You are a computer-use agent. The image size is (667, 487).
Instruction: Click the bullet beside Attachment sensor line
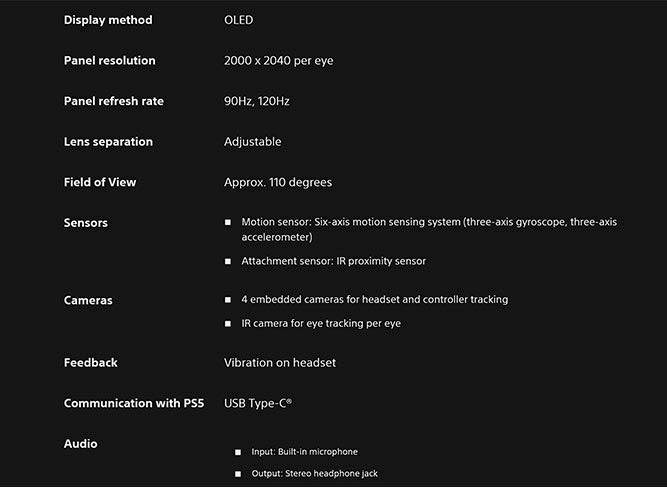tap(228, 261)
